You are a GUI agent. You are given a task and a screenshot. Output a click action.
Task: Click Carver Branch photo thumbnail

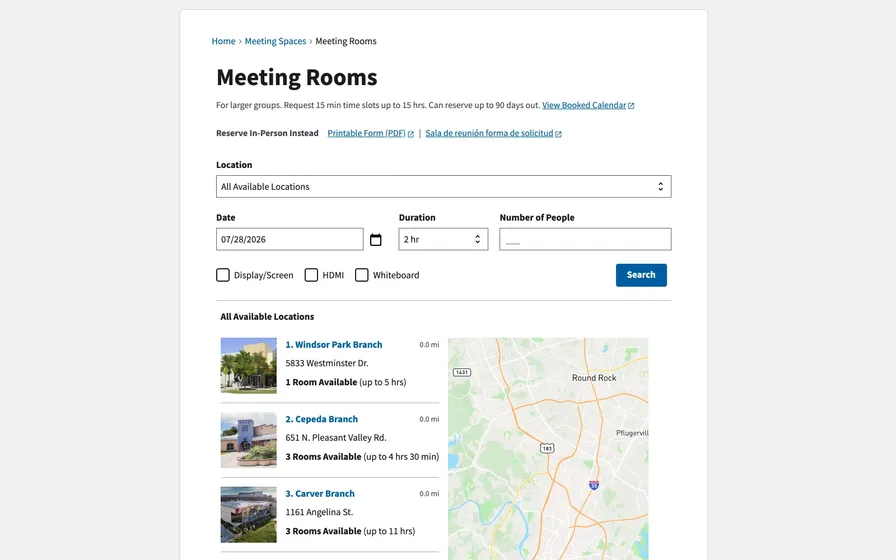(x=249, y=514)
